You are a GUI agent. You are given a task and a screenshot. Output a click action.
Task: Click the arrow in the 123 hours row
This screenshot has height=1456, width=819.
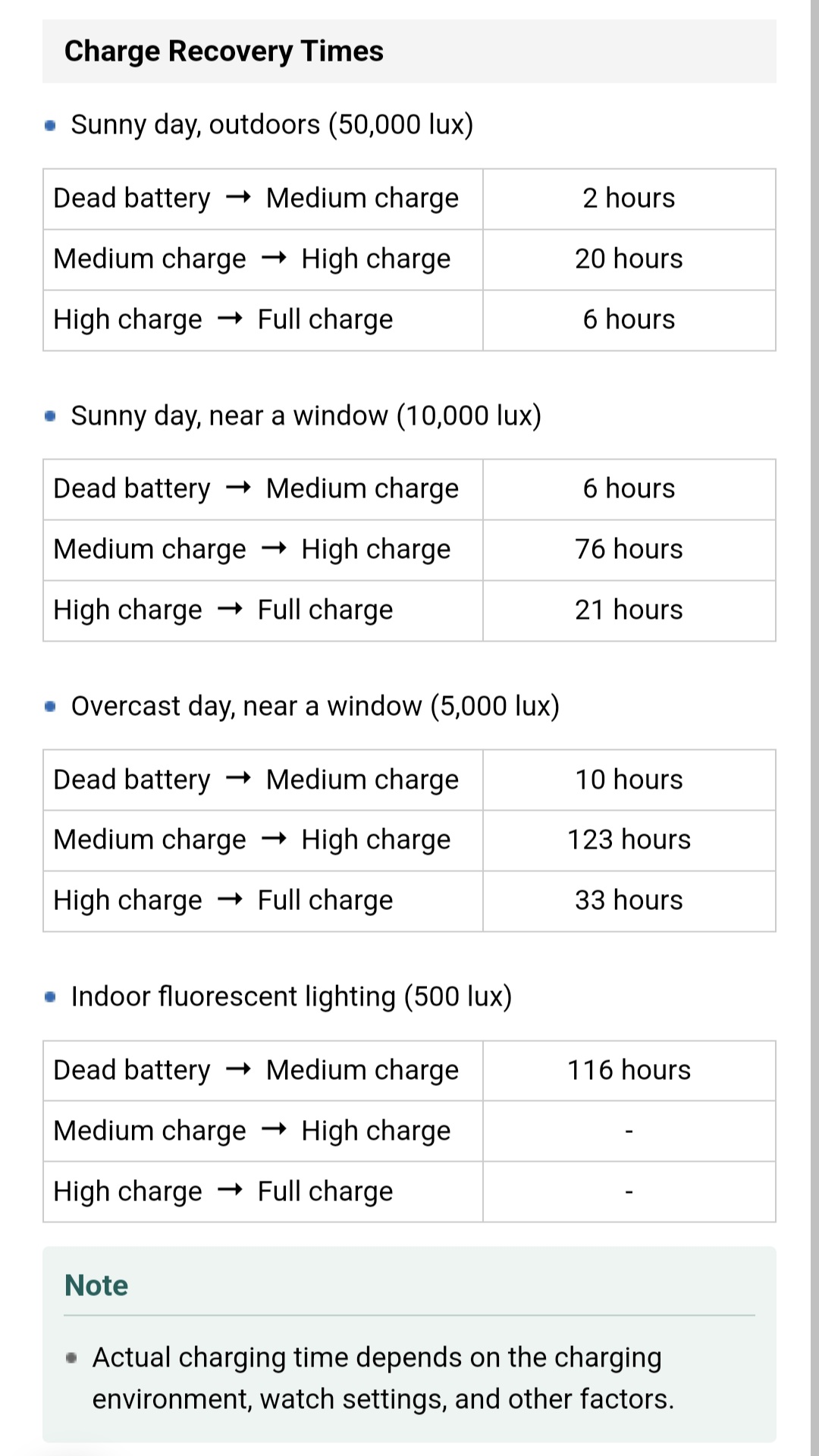(x=274, y=840)
